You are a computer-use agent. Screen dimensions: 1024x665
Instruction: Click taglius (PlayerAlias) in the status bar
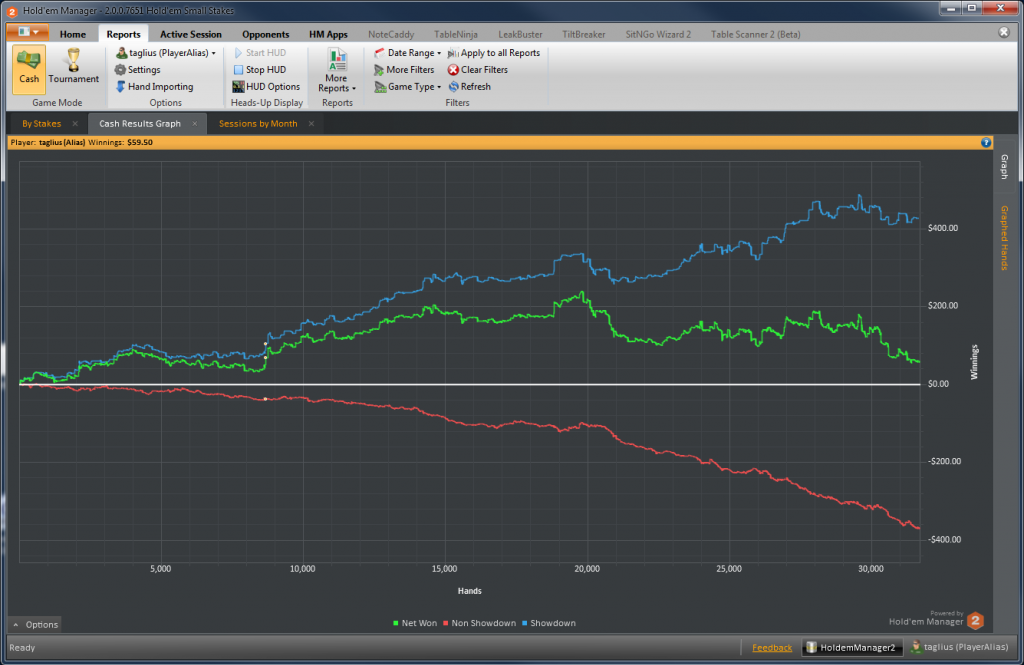[959, 647]
